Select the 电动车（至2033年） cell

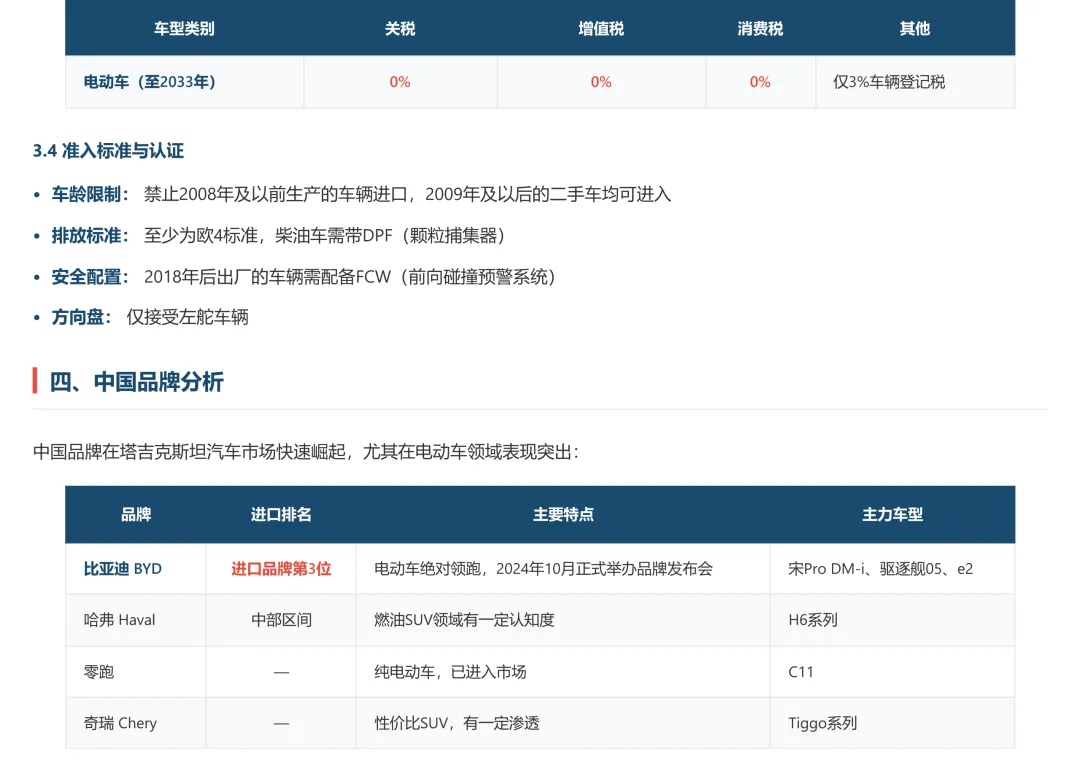185,82
